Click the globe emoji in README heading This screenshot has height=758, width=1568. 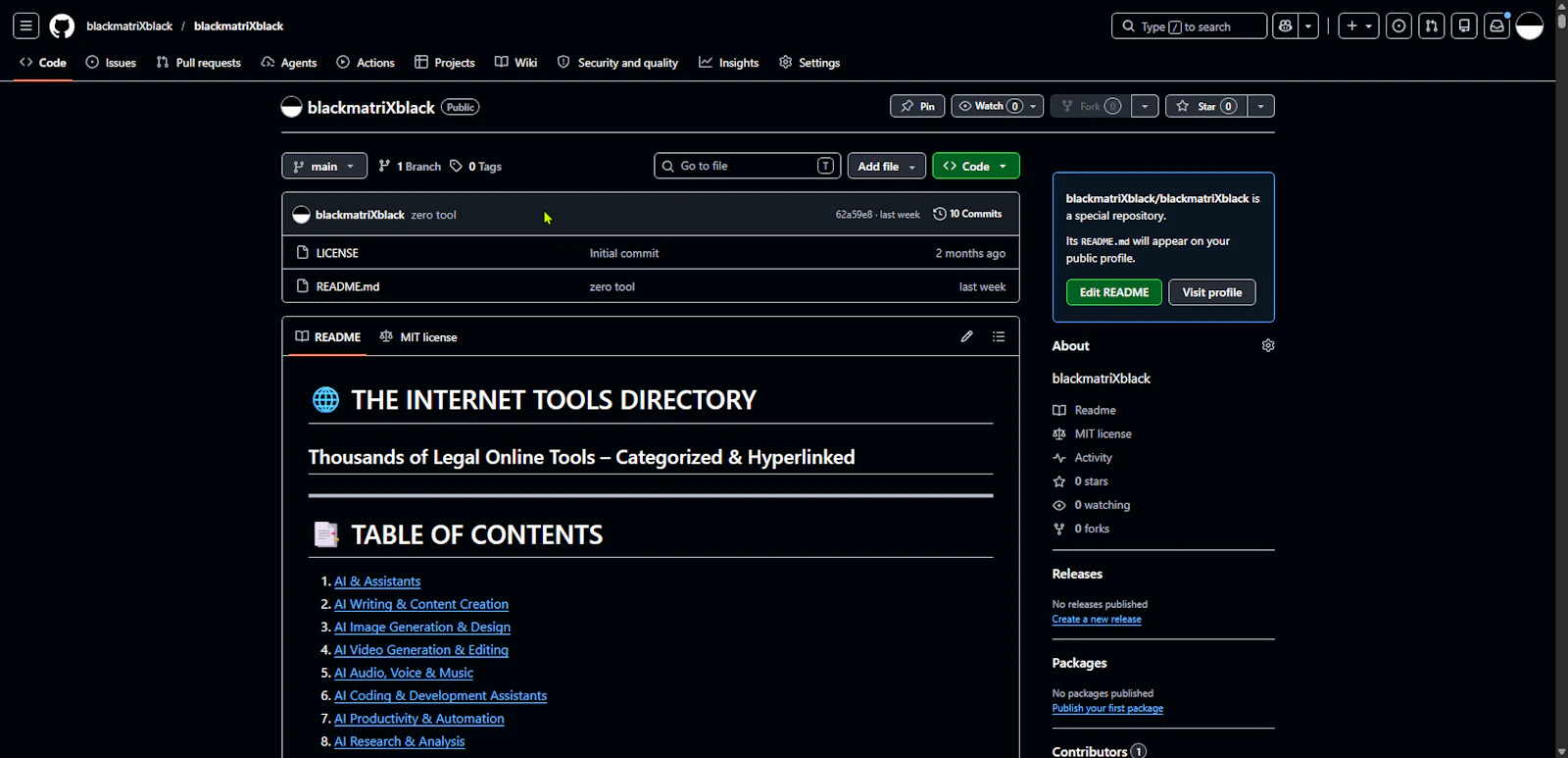pos(325,400)
